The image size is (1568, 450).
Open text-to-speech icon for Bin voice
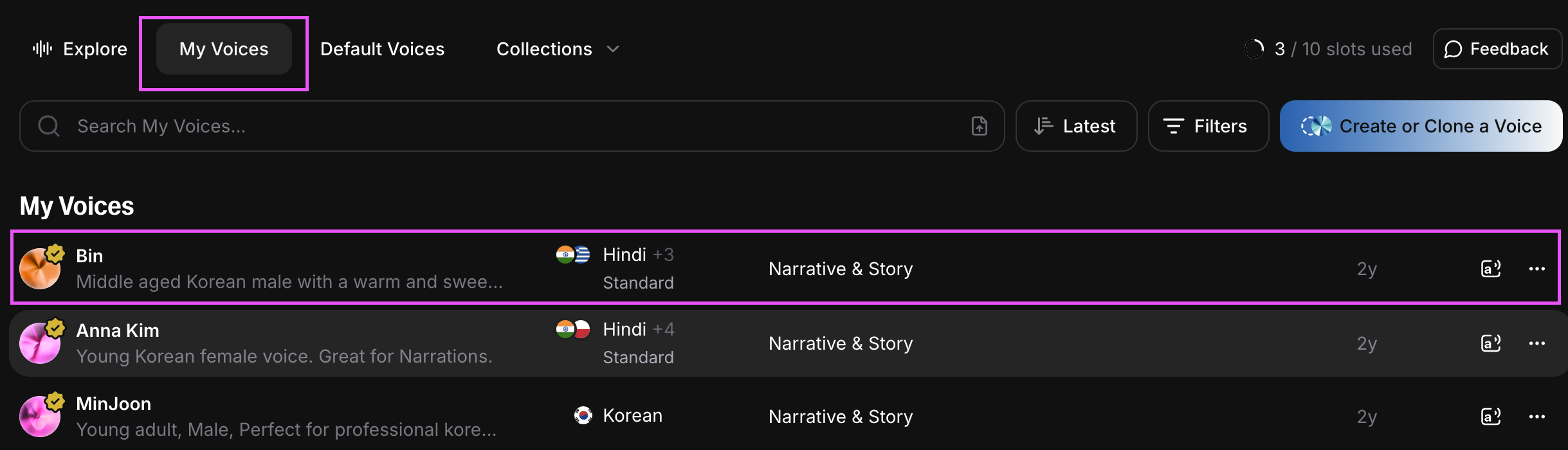[x=1490, y=269]
